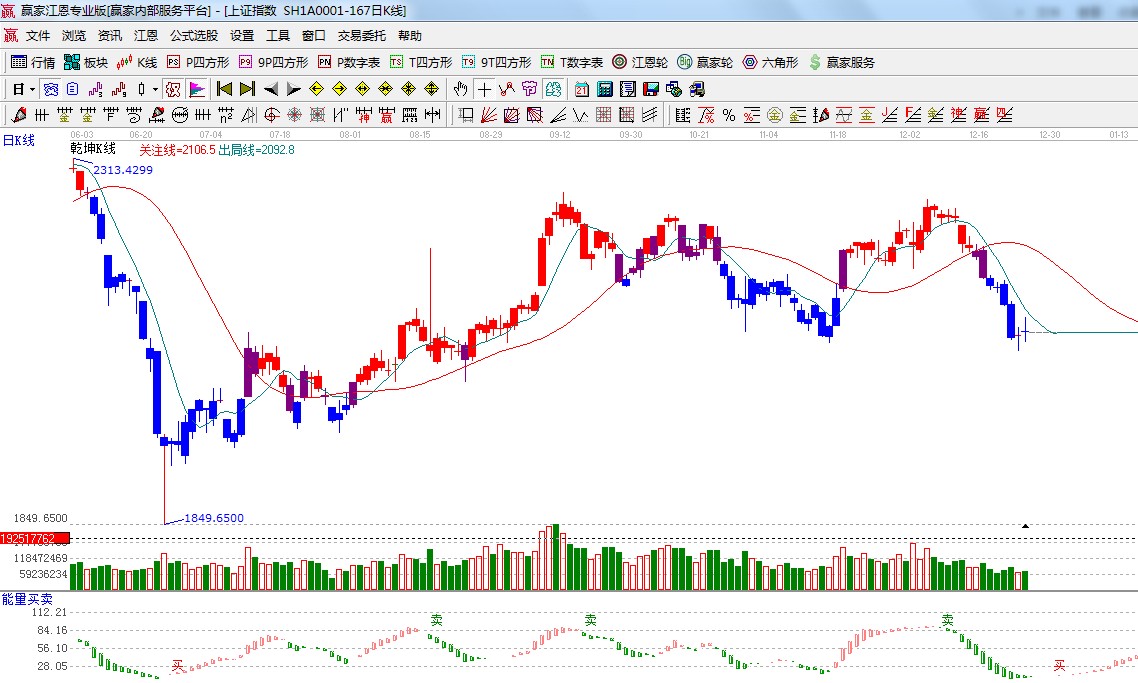Toggle the pressed colored flag chart button
Image resolution: width=1138 pixels, height=683 pixels.
pos(196,89)
